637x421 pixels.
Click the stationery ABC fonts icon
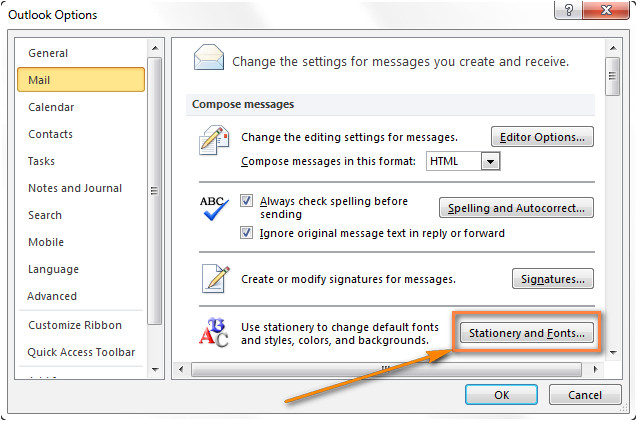click(214, 332)
